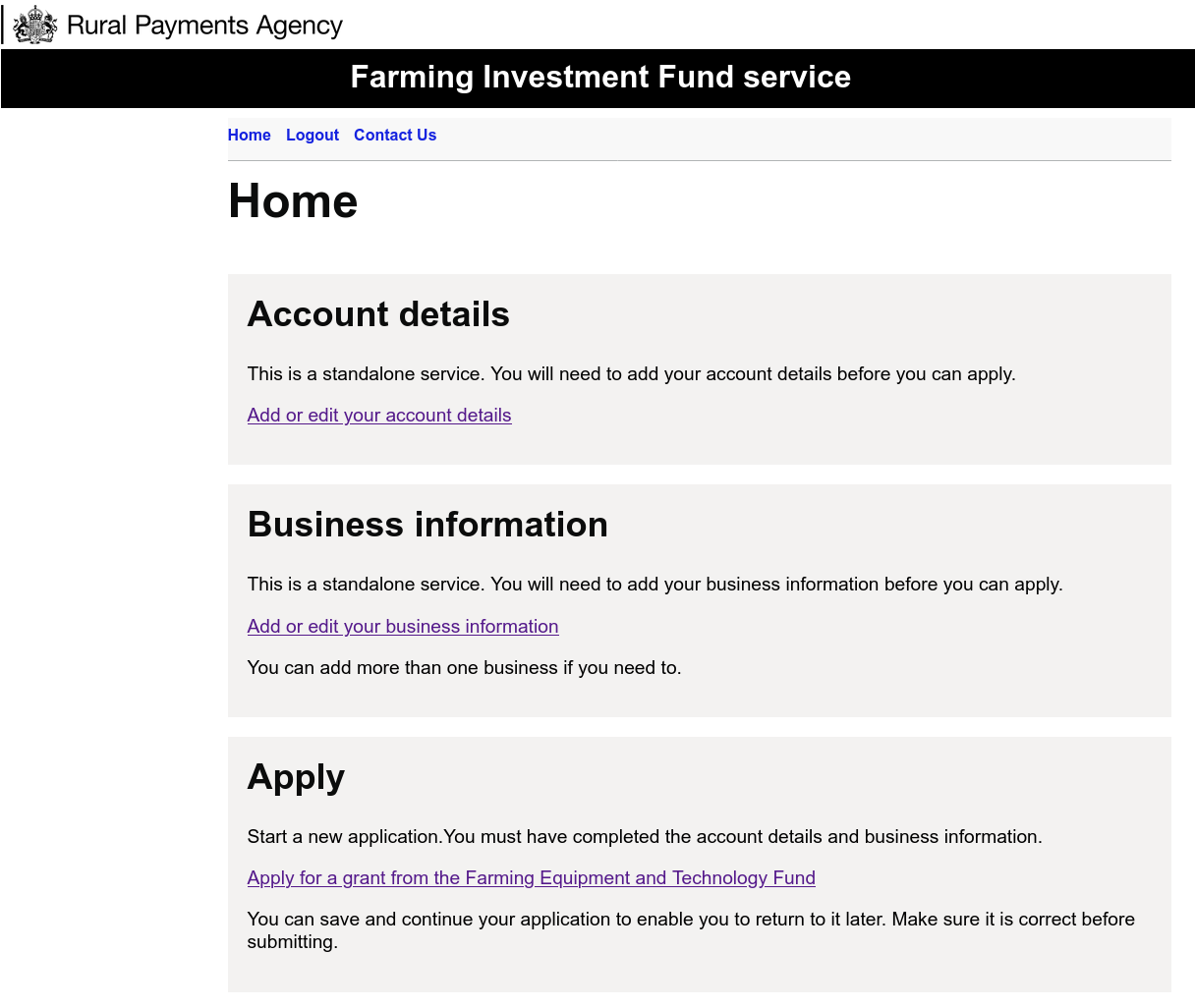Click the royal crest logo icon
The width and height of the screenshot is (1195, 1008).
click(35, 25)
